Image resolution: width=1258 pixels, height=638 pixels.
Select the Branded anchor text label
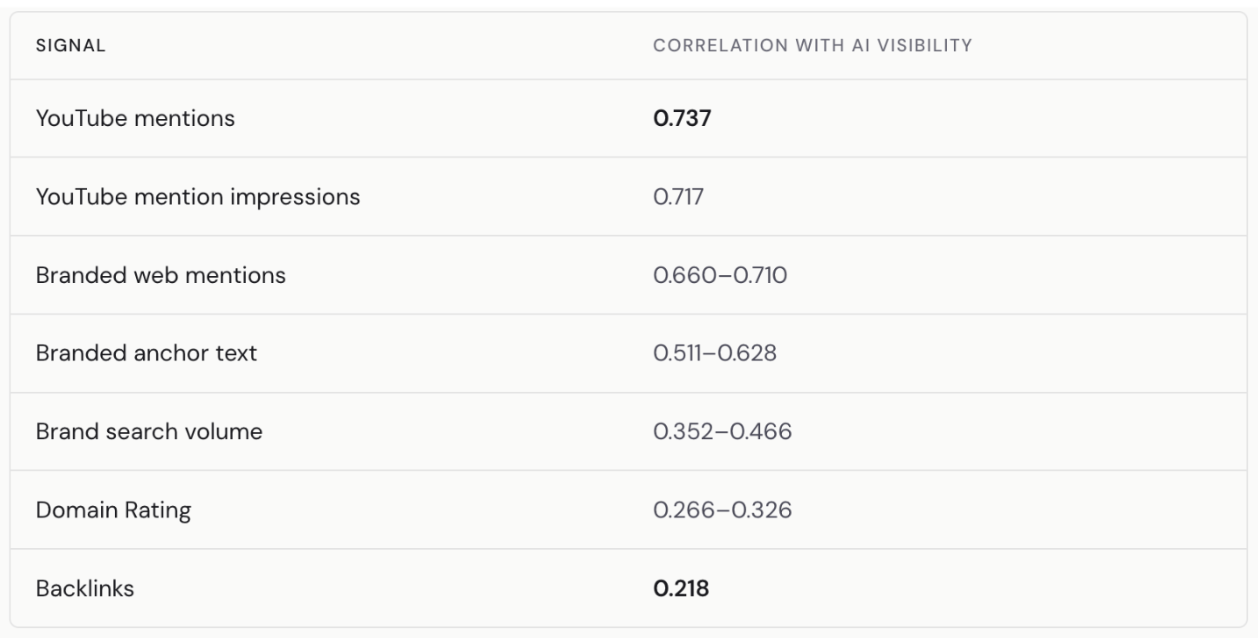pyautogui.click(x=147, y=353)
